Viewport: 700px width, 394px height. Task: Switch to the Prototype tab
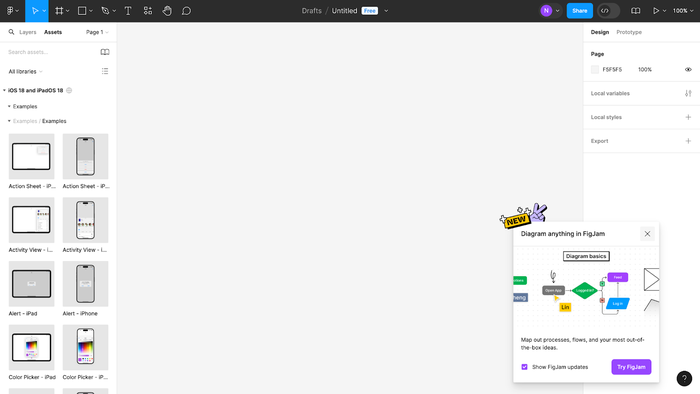pyautogui.click(x=629, y=32)
